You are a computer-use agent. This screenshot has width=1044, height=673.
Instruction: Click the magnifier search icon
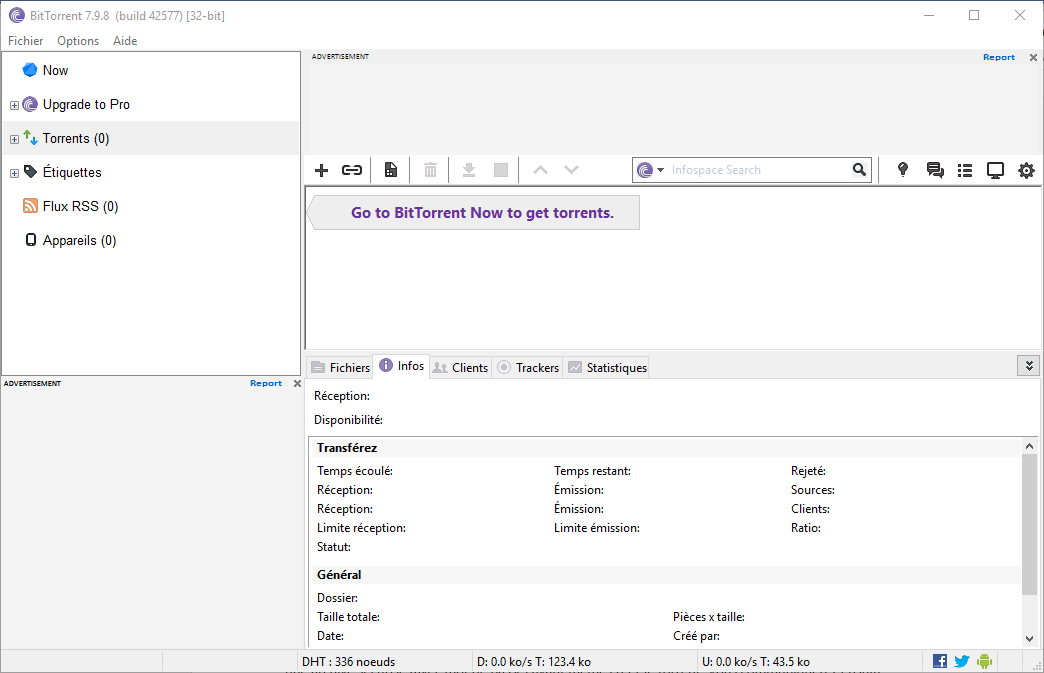(x=860, y=170)
